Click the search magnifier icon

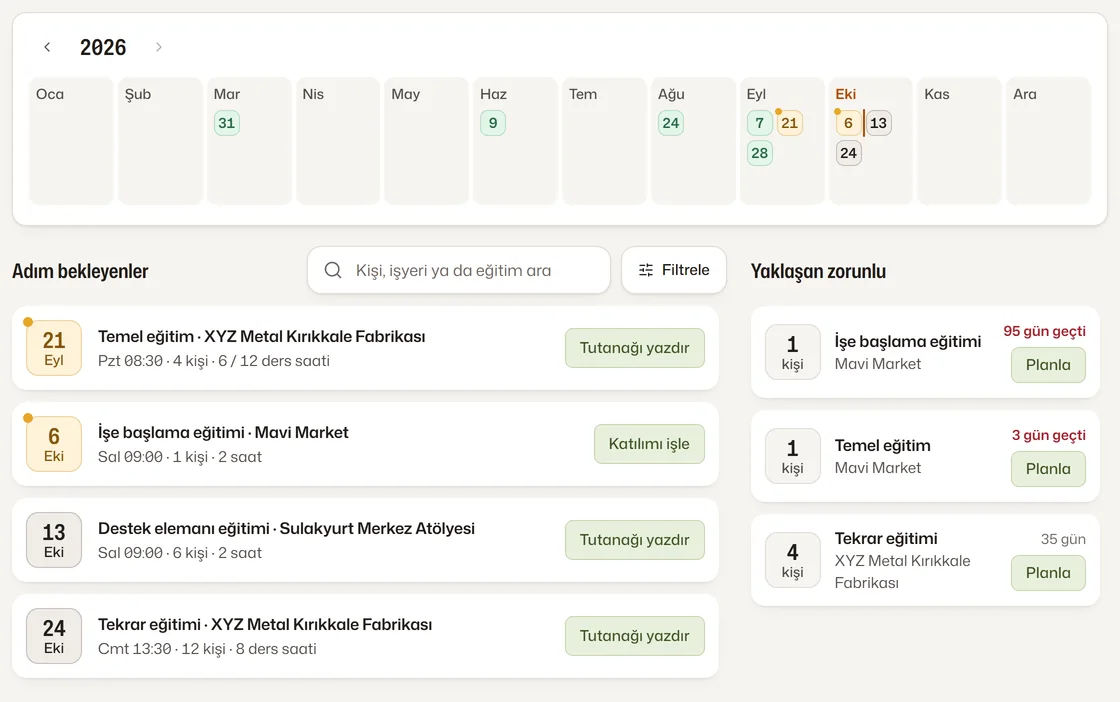tap(333, 270)
